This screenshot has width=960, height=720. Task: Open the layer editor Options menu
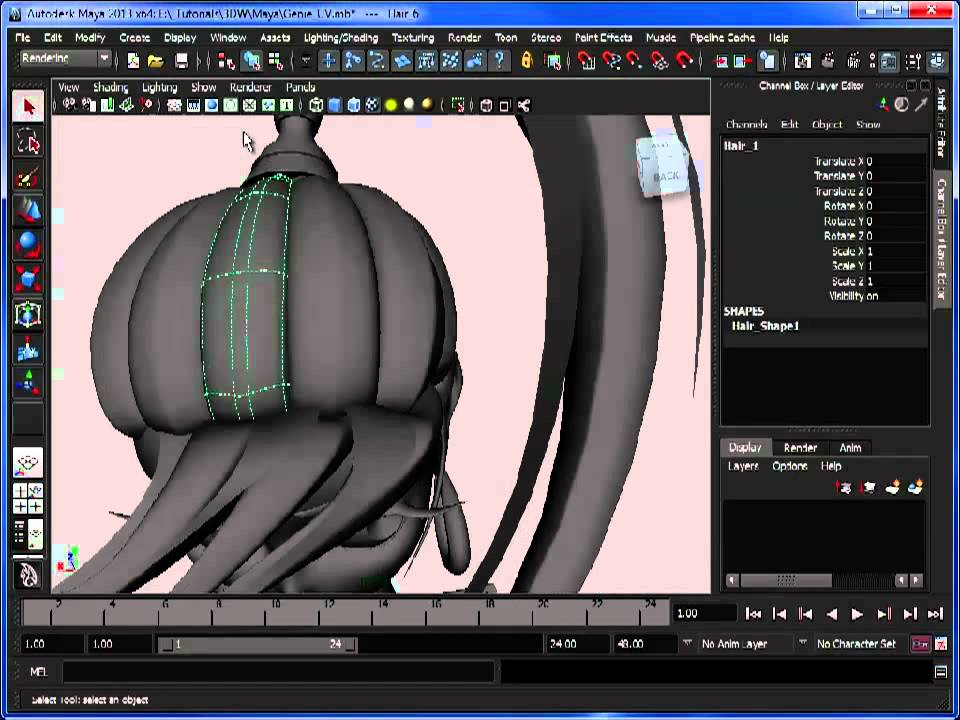(x=790, y=466)
